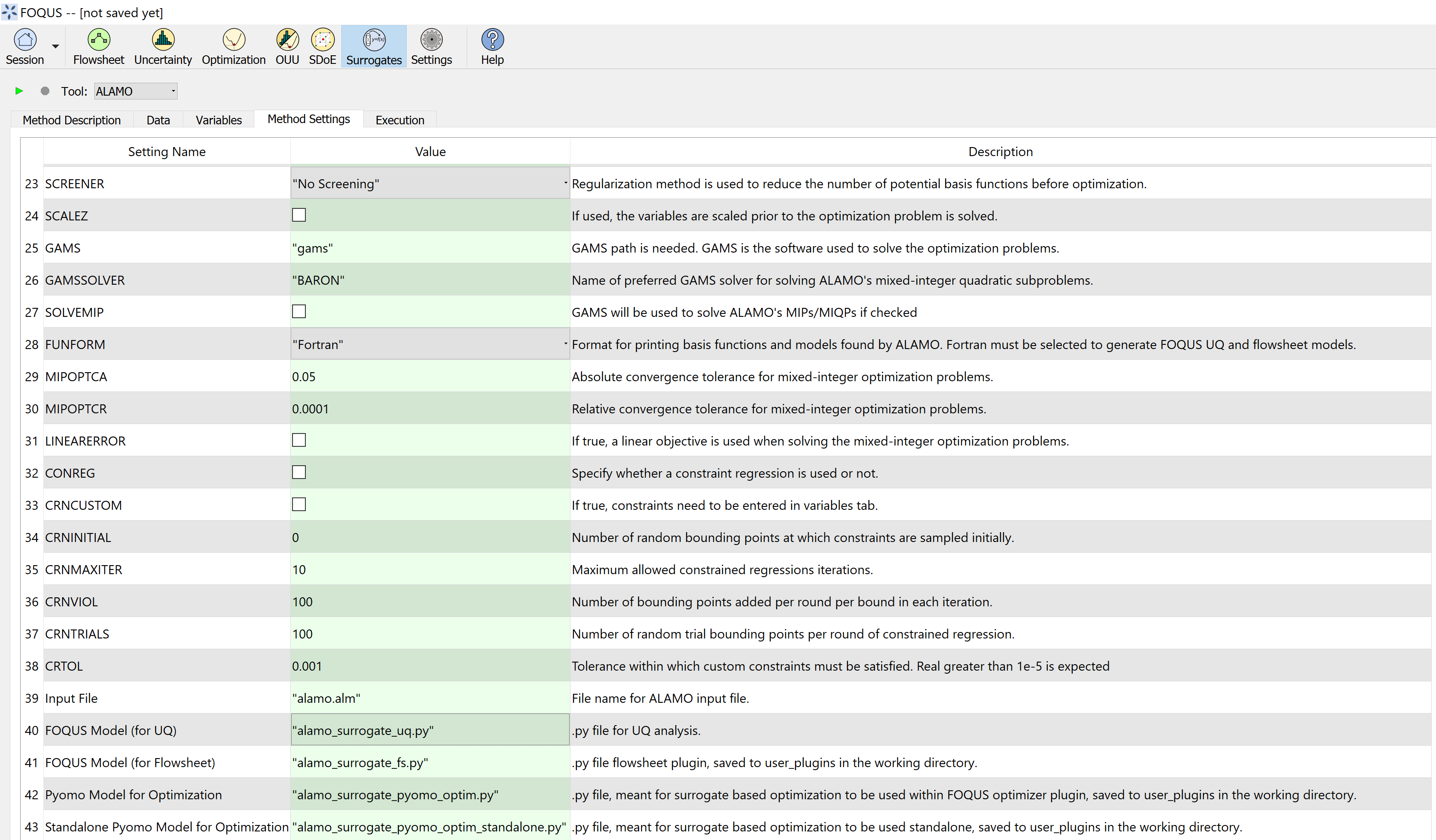Edit the GAMS path value "gams"
Image resolution: width=1436 pixels, height=840 pixels.
tap(430, 248)
